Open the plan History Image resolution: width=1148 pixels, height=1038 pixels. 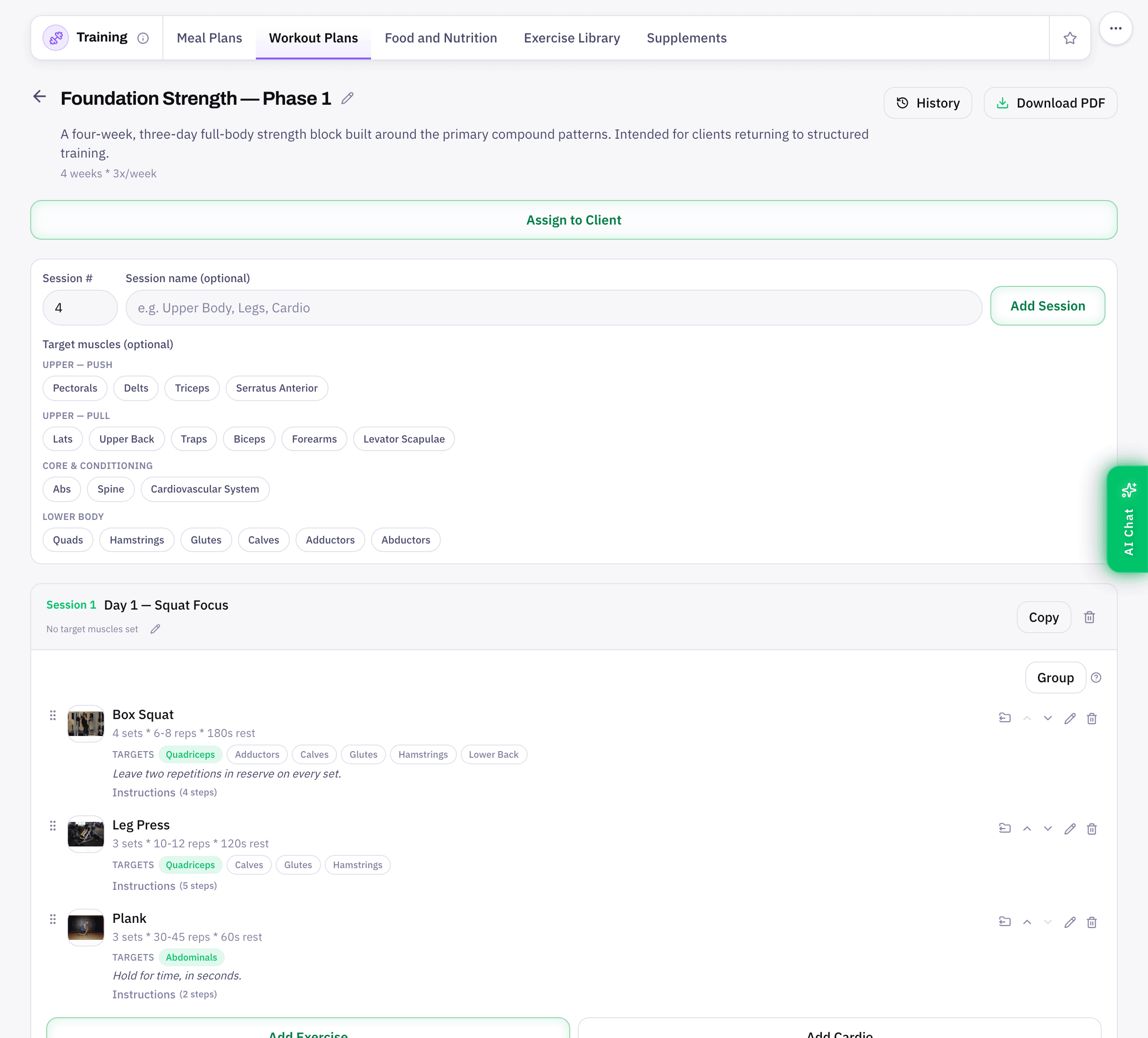(x=928, y=103)
